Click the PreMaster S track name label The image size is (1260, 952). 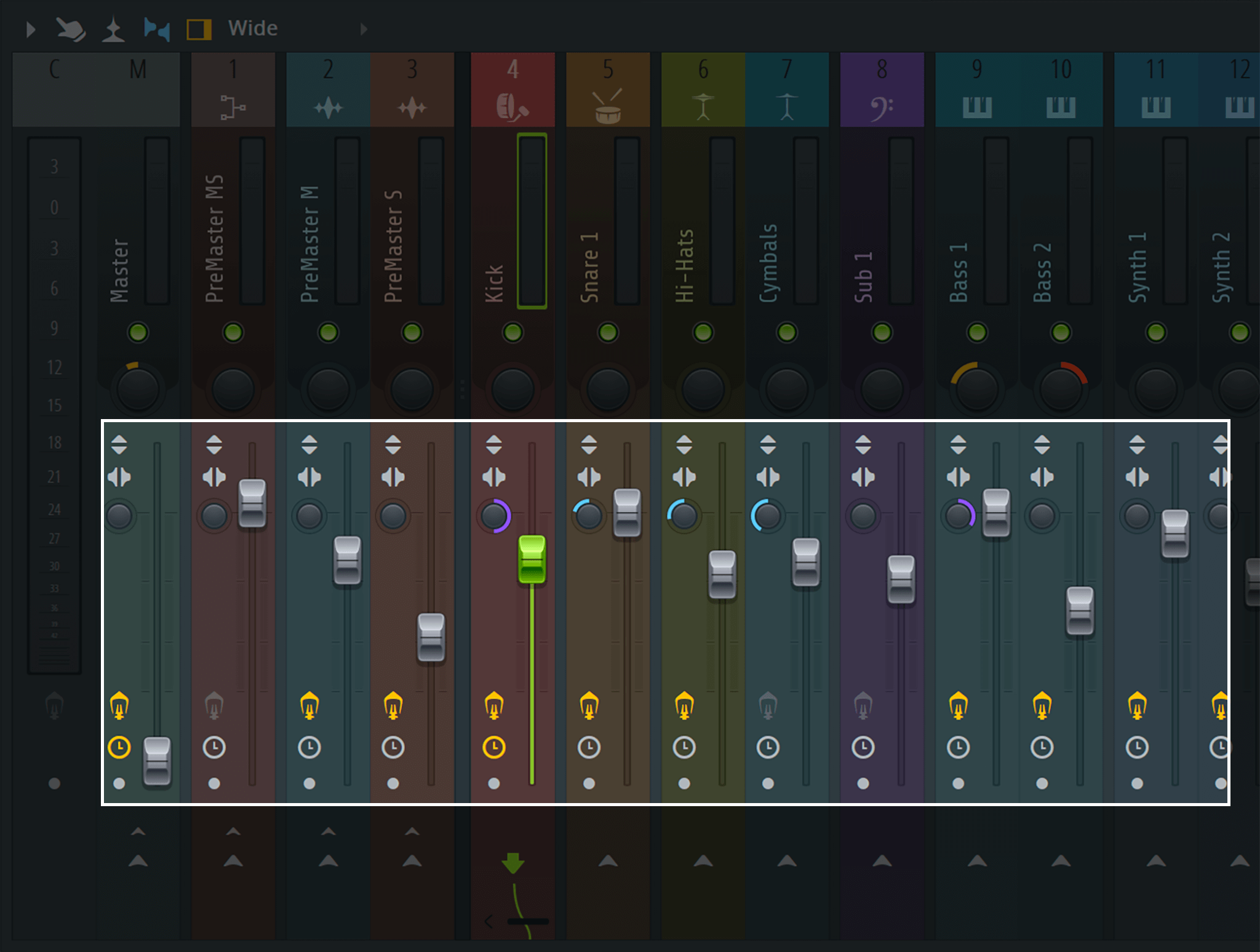tap(393, 246)
